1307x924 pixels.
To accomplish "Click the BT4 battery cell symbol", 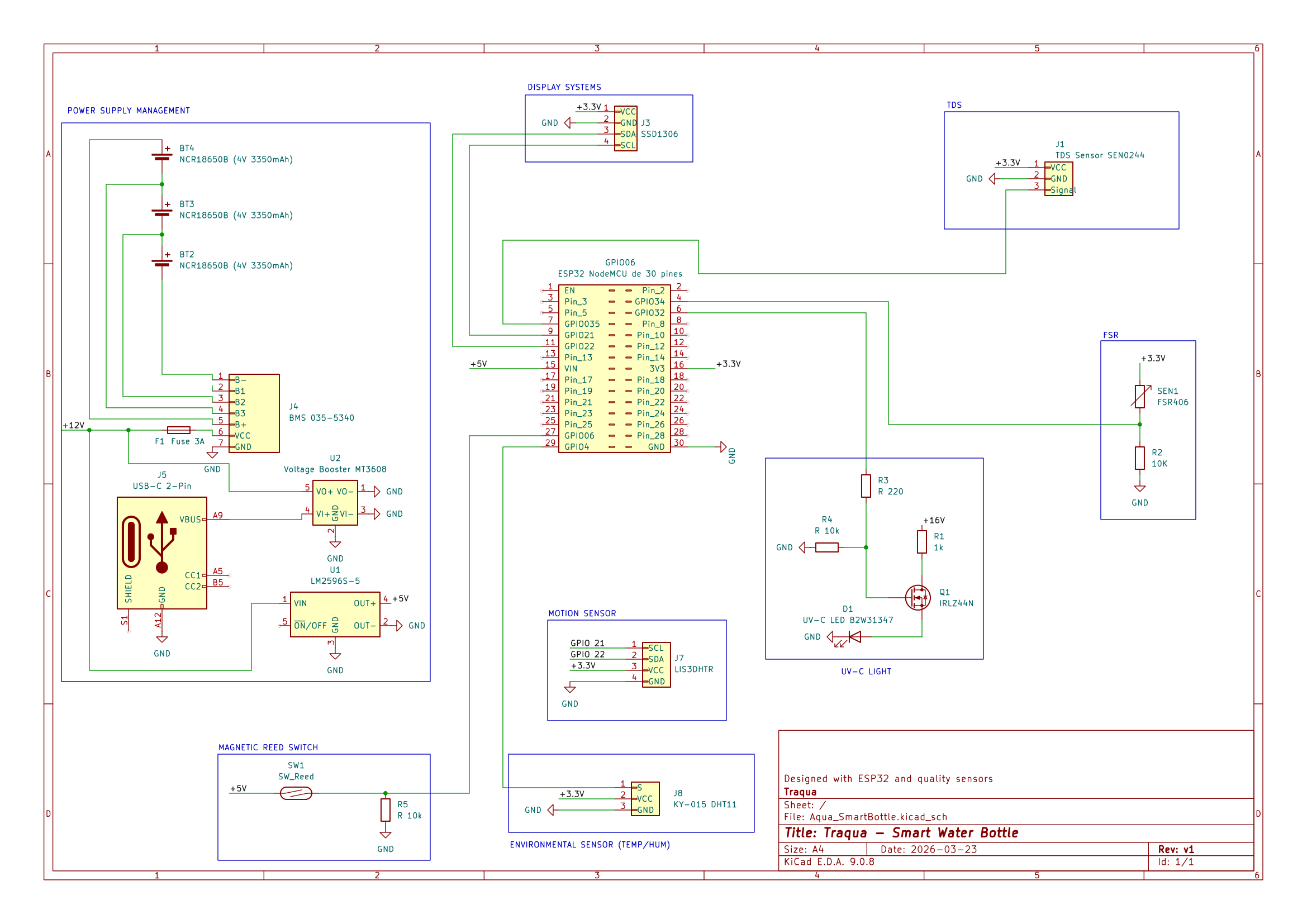I will pos(161,156).
